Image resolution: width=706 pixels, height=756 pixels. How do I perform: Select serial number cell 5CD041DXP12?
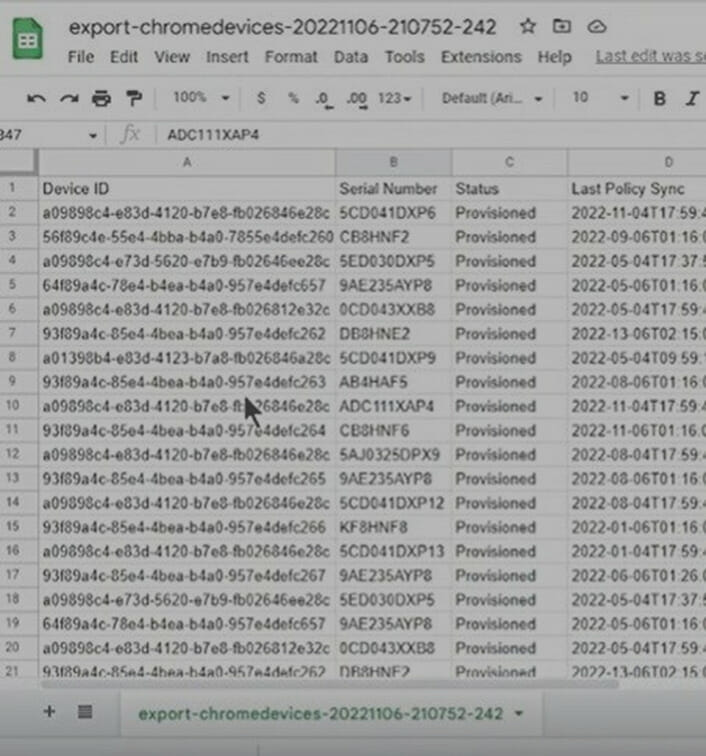click(394, 503)
